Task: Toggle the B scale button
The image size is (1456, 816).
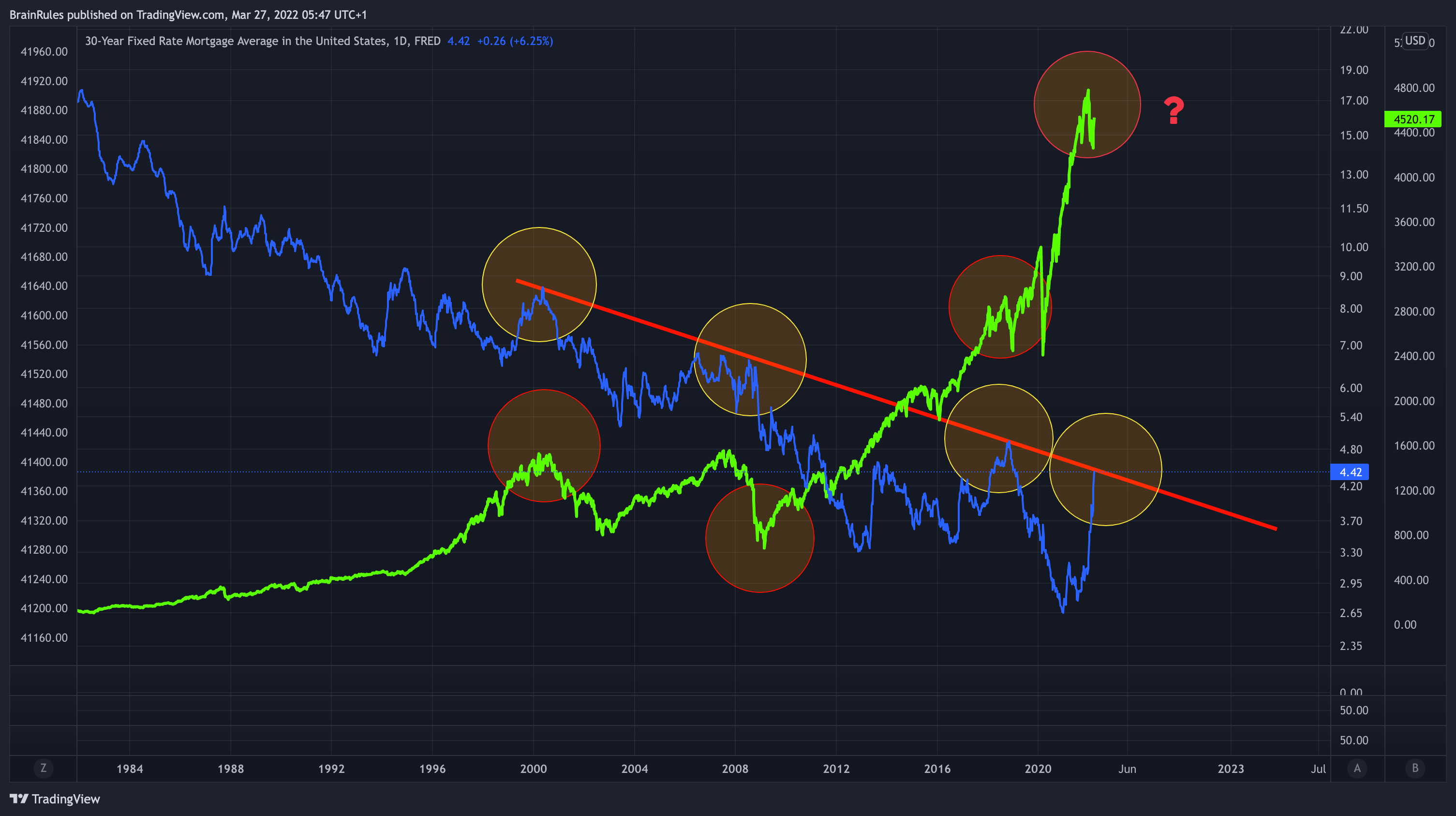Action: [x=1415, y=768]
